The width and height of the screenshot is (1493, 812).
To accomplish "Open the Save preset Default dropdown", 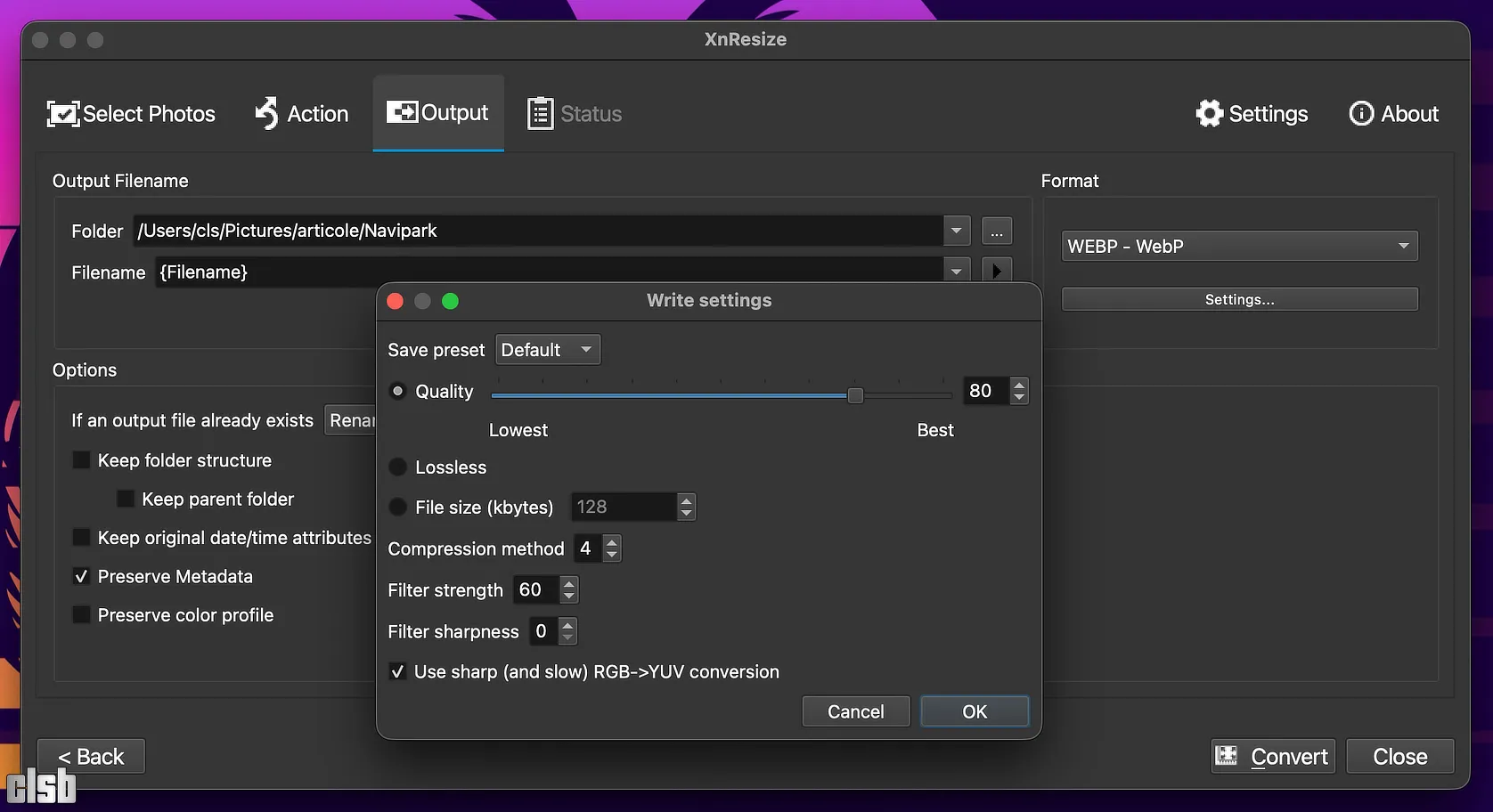I will tap(547, 350).
